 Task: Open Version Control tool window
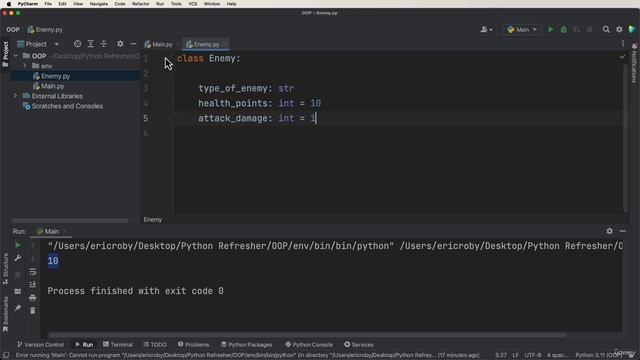[x=40, y=344]
